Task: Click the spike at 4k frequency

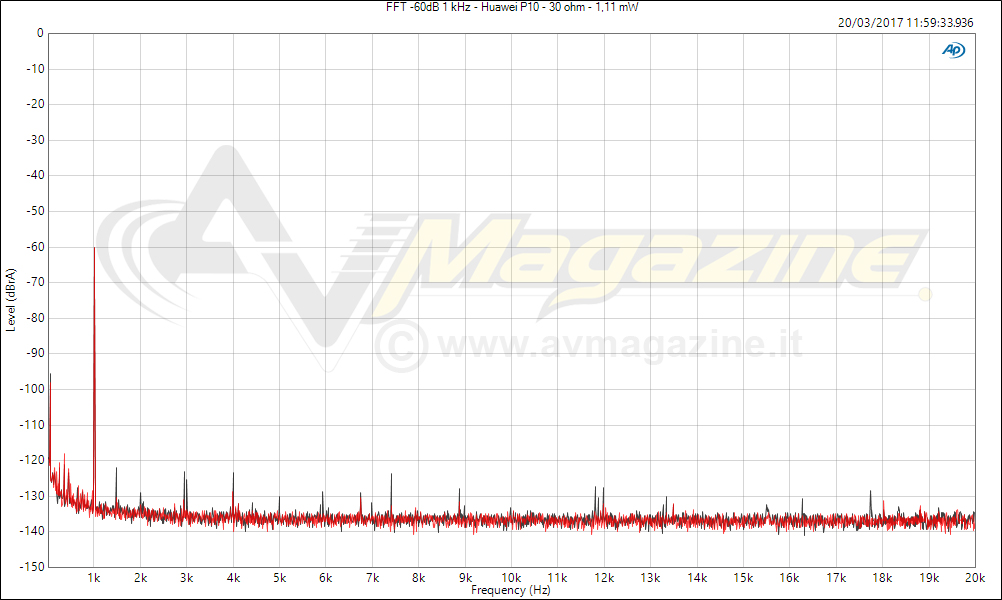Action: pos(233,475)
